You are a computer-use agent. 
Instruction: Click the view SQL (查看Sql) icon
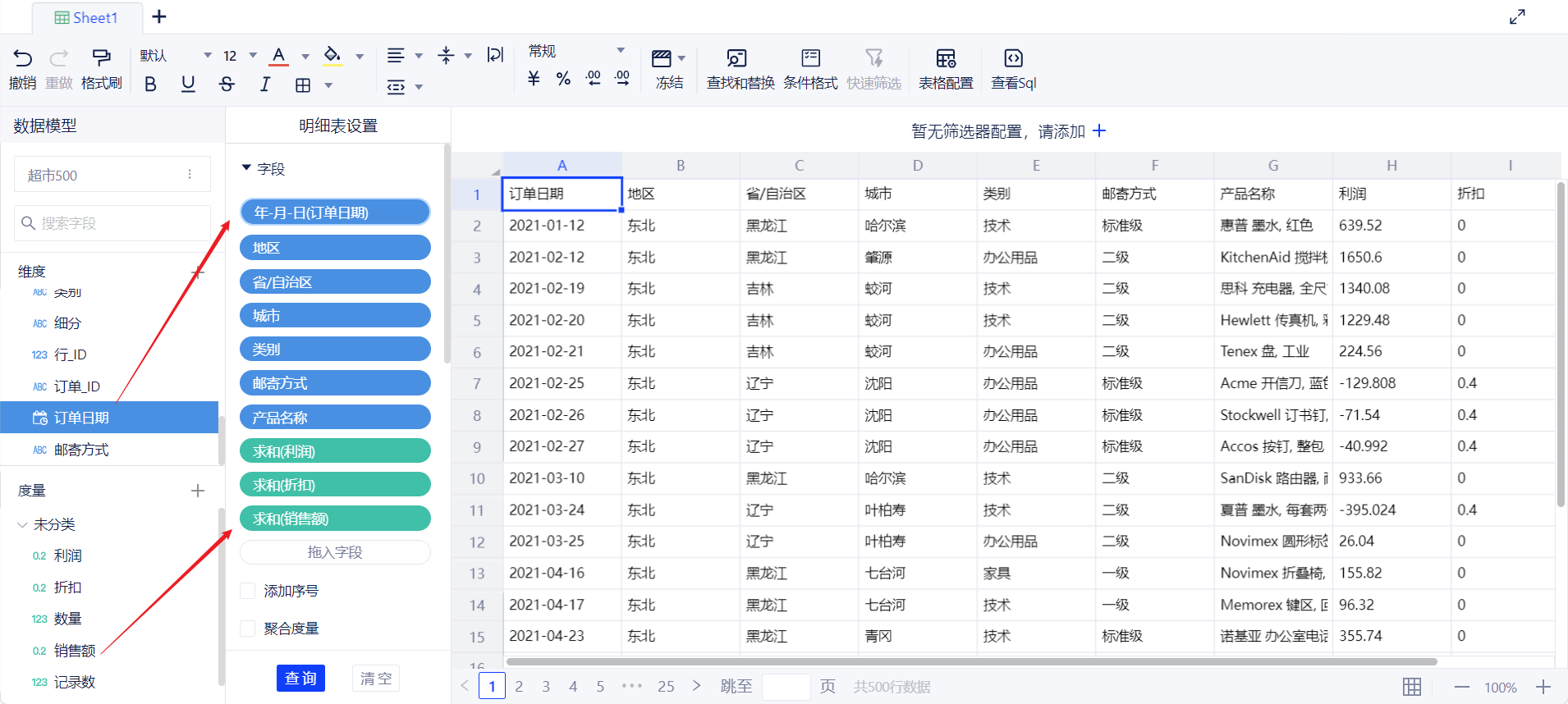pyautogui.click(x=1013, y=58)
